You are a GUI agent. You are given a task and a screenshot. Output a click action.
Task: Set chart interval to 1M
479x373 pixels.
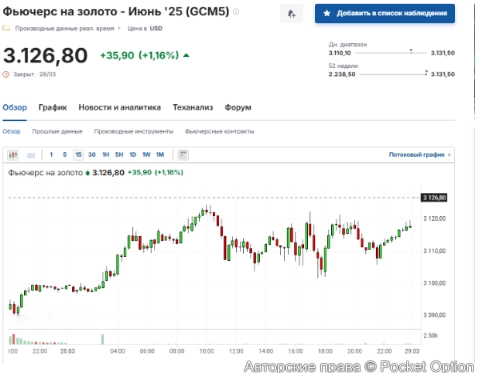160,155
